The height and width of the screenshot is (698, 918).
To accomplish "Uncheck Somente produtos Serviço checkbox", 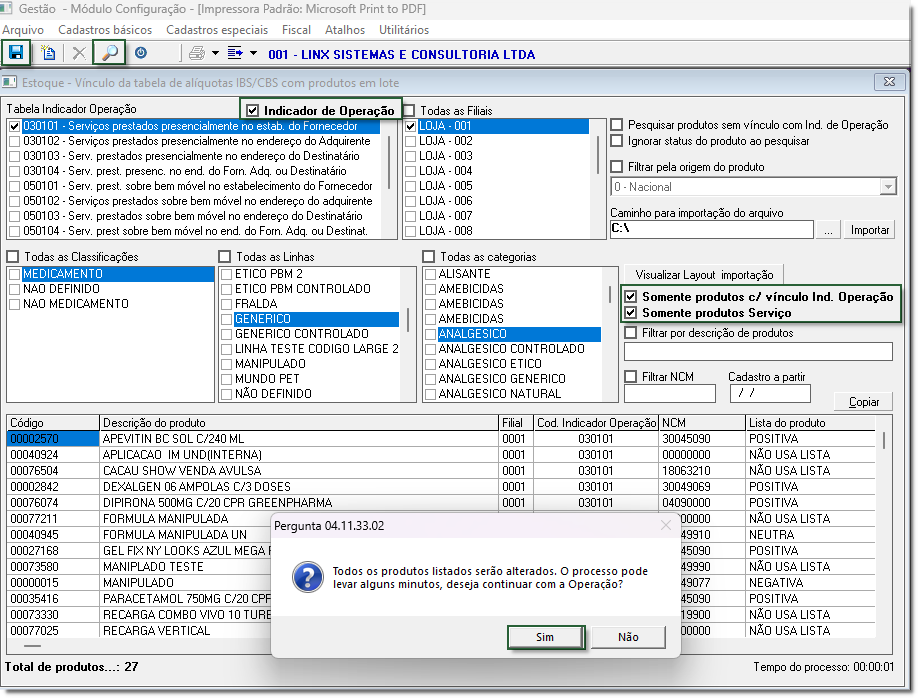I will (x=630, y=313).
